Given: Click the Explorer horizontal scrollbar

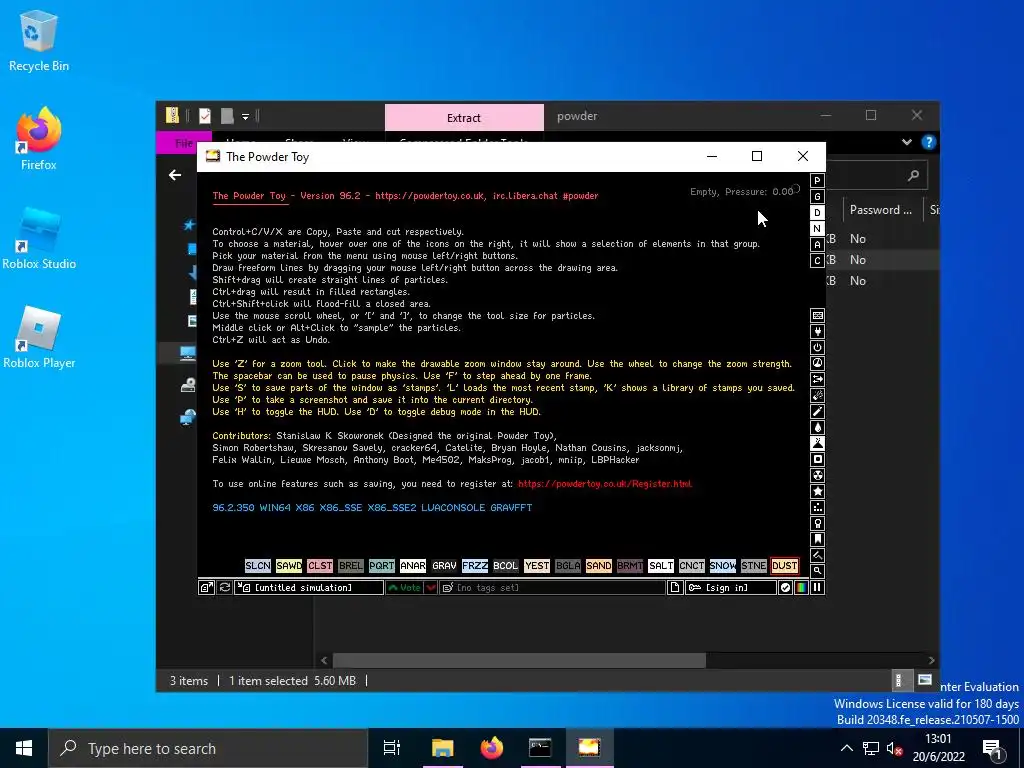Looking at the screenshot, I should 519,660.
